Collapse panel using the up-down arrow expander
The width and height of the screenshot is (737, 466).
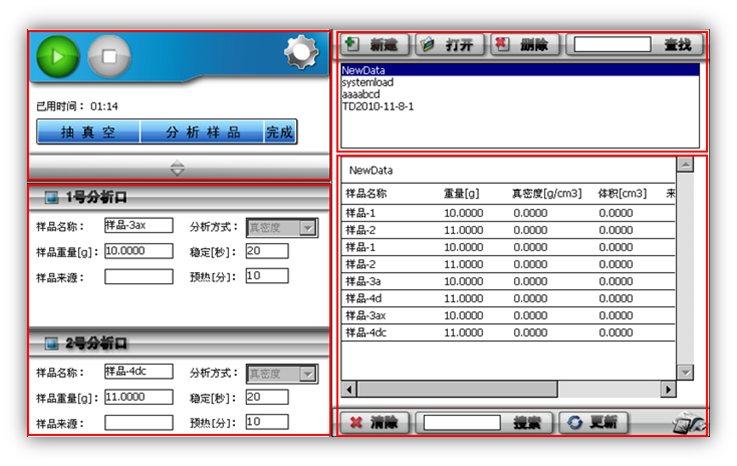pos(177,168)
